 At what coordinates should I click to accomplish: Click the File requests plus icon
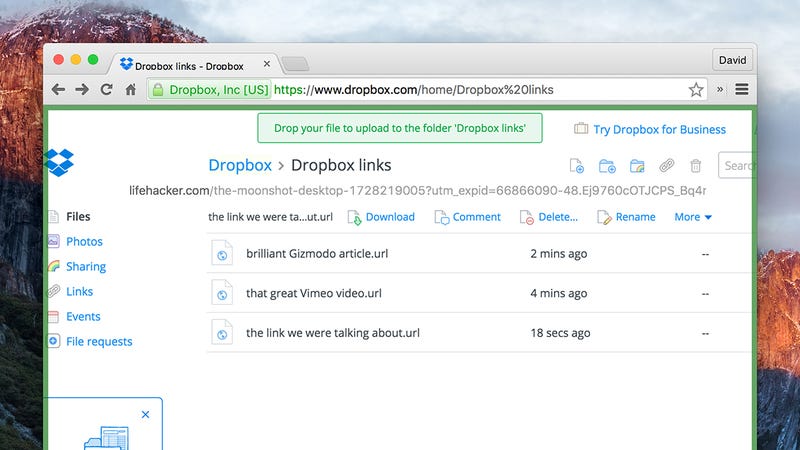click(54, 341)
